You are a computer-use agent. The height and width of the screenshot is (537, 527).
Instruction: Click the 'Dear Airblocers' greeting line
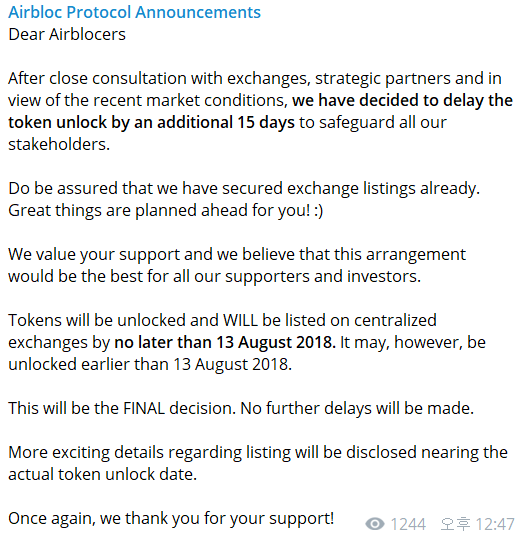(67, 35)
